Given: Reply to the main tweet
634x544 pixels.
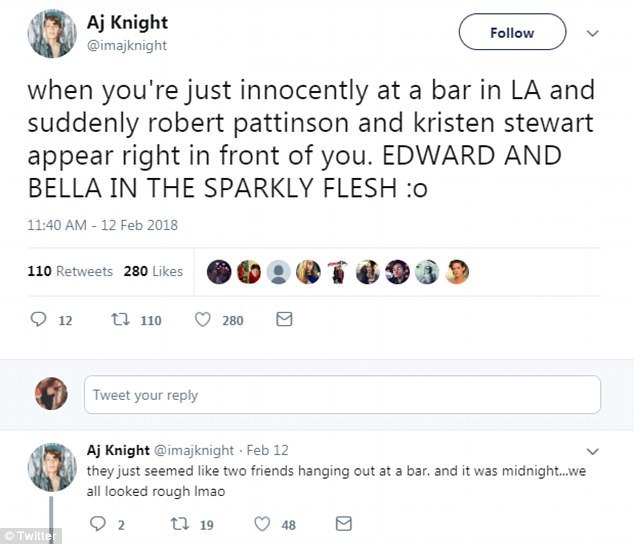Looking at the screenshot, I should [39, 320].
